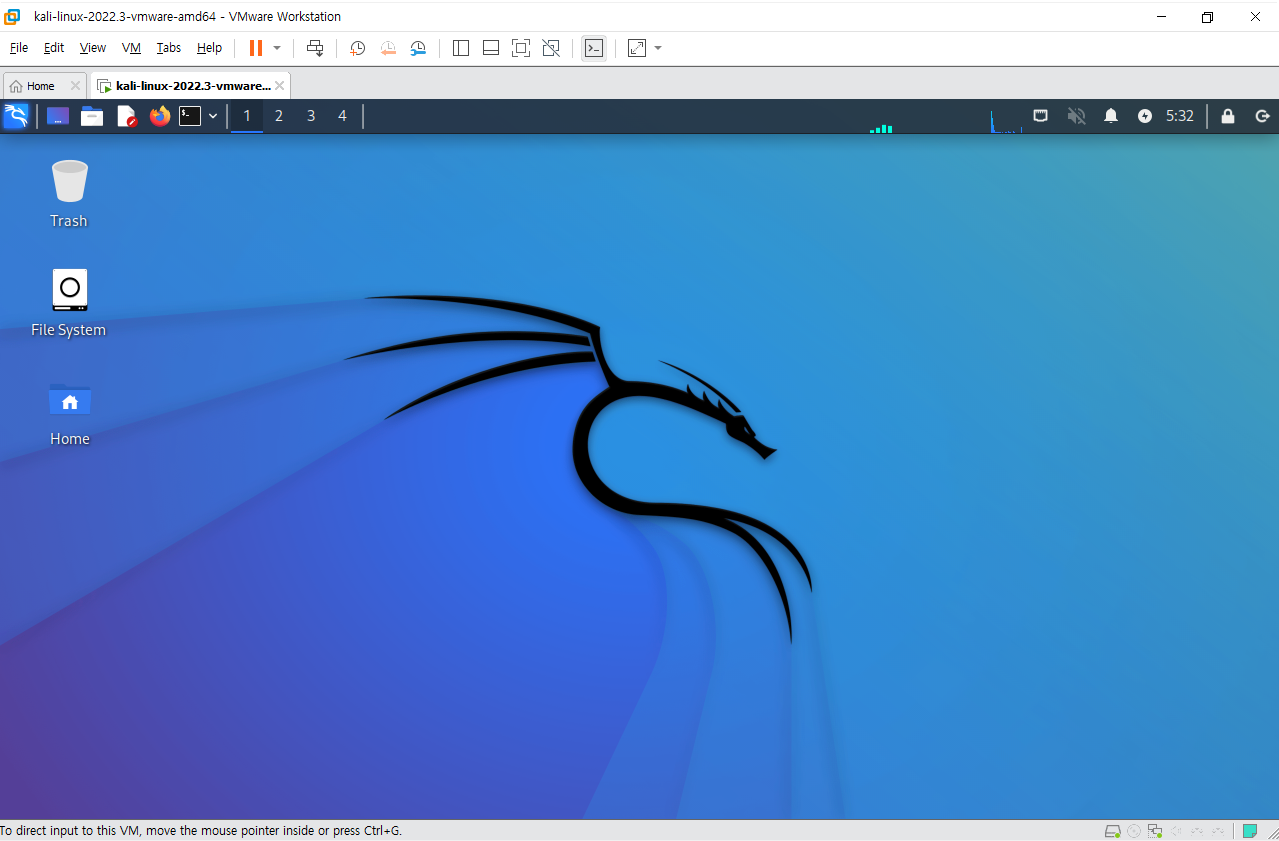Close the Home tab

[75, 86]
